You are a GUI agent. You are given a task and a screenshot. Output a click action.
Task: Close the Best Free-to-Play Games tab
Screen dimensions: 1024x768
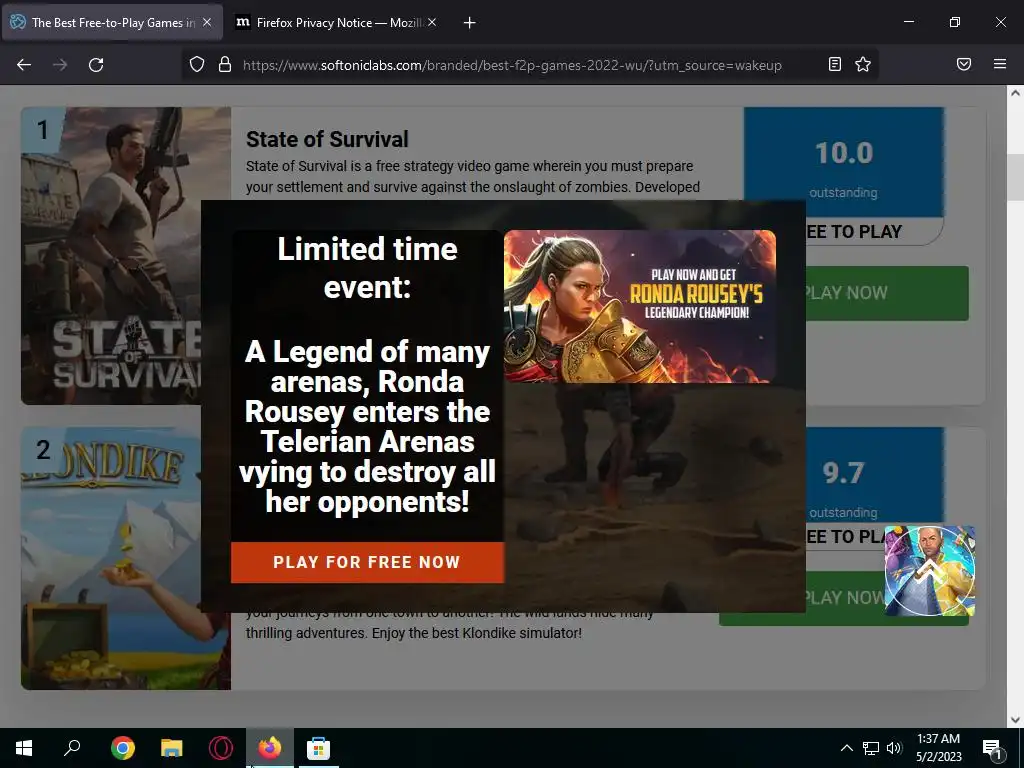pos(207,22)
